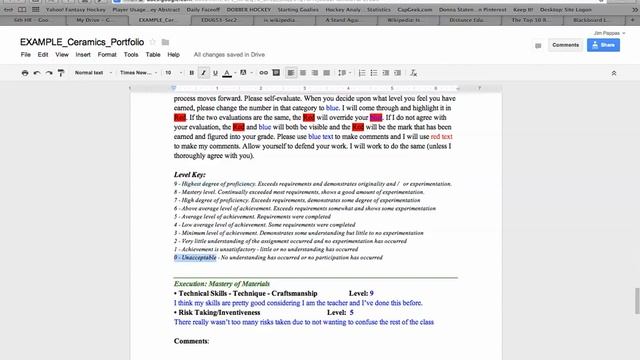
Task: Open the text color picker
Action: point(227,73)
